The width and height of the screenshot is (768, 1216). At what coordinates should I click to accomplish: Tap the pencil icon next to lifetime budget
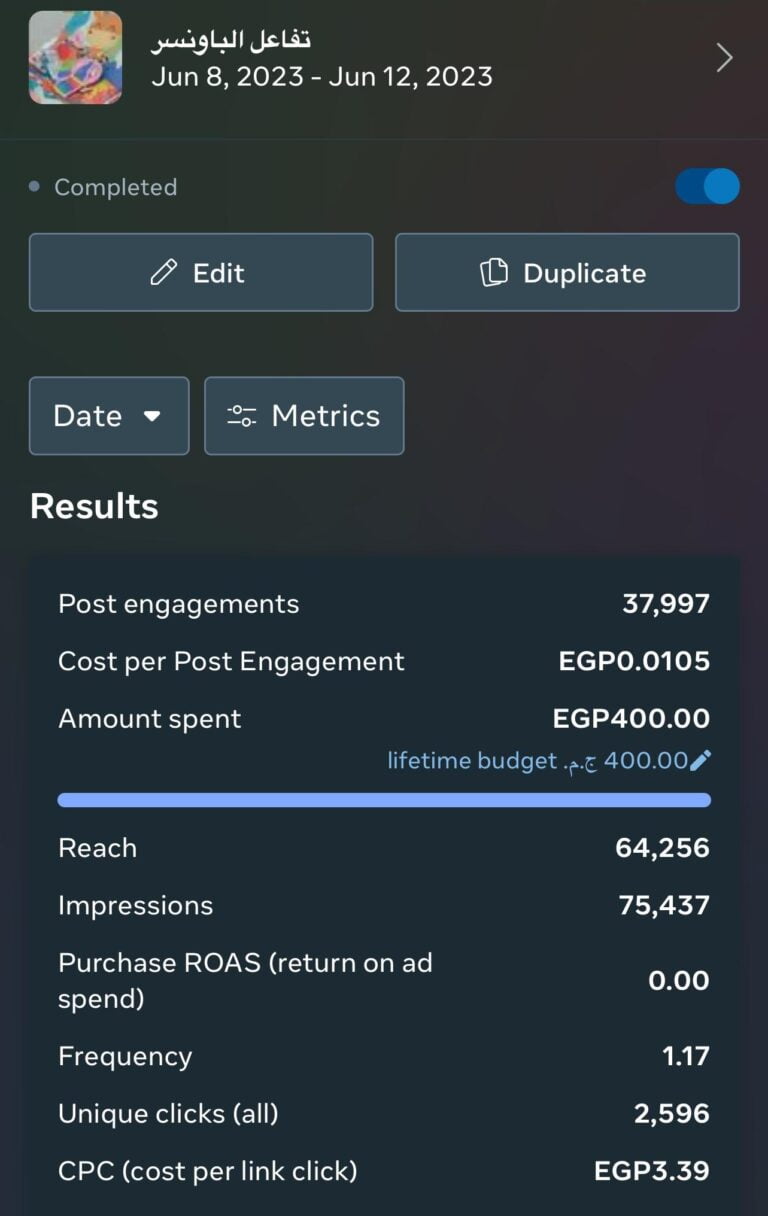tap(701, 761)
